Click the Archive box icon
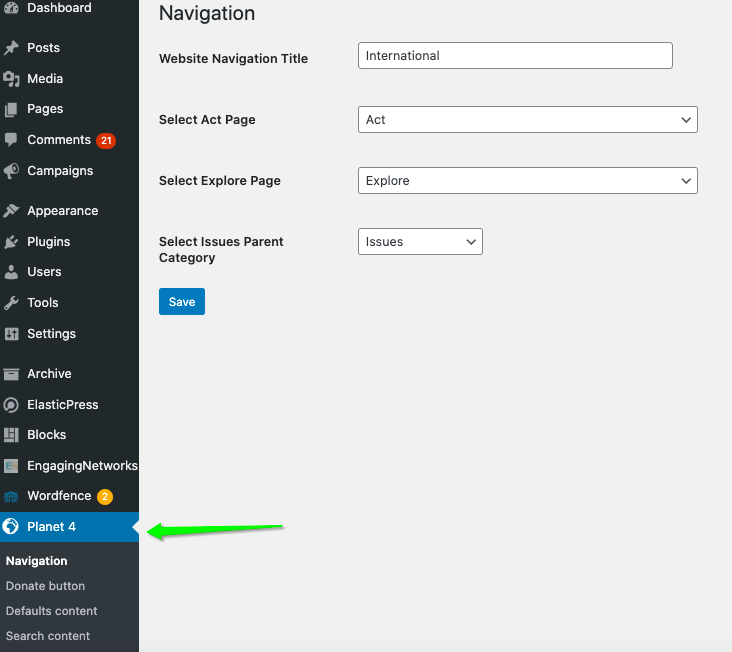 (x=11, y=374)
